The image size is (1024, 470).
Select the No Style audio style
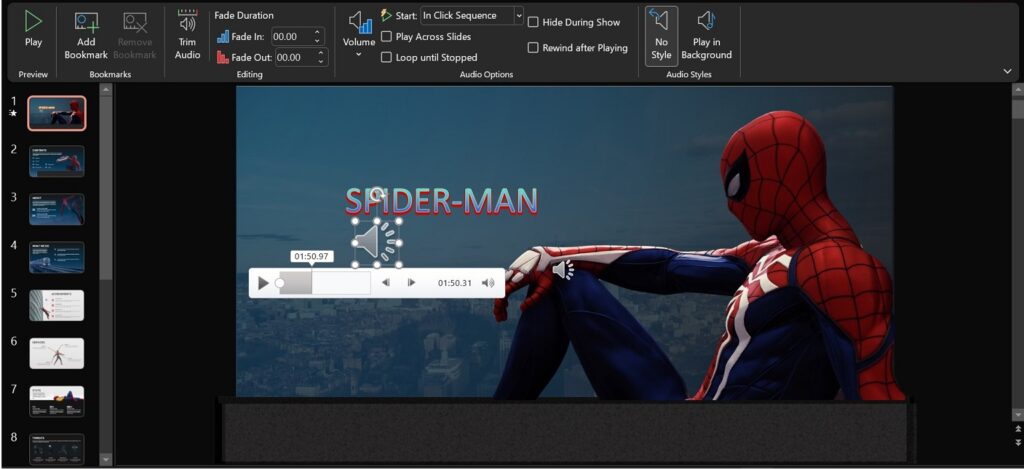661,35
